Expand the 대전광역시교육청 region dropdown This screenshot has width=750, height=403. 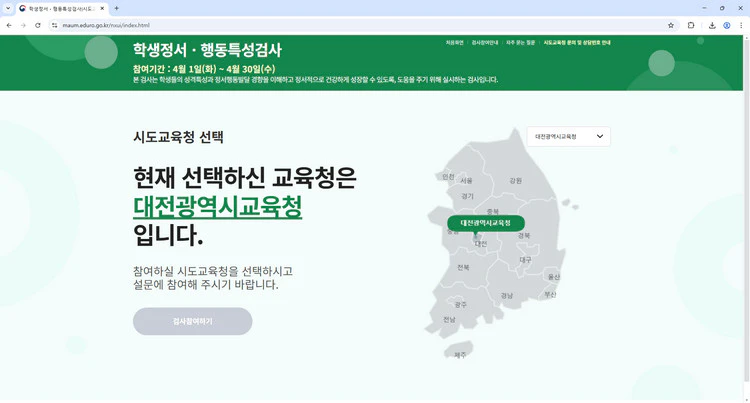point(568,136)
